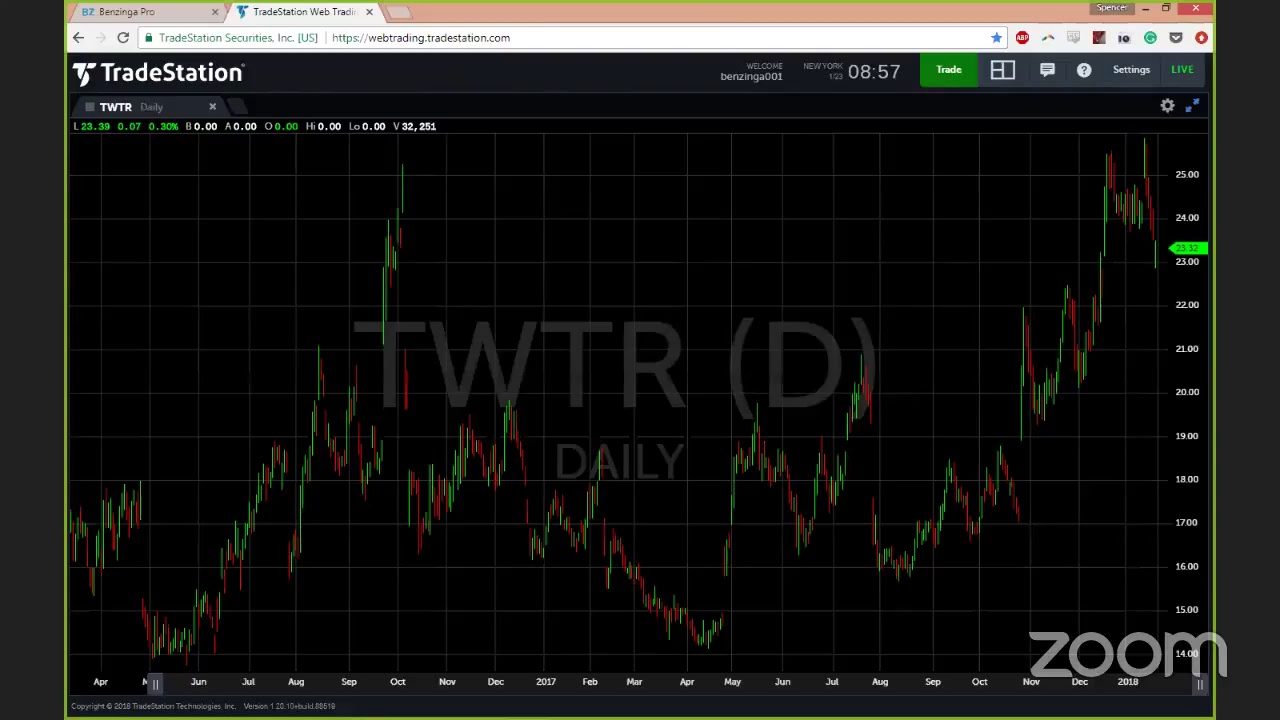The image size is (1280, 720).
Task: Grab the left timeline range handle
Action: pyautogui.click(x=155, y=683)
